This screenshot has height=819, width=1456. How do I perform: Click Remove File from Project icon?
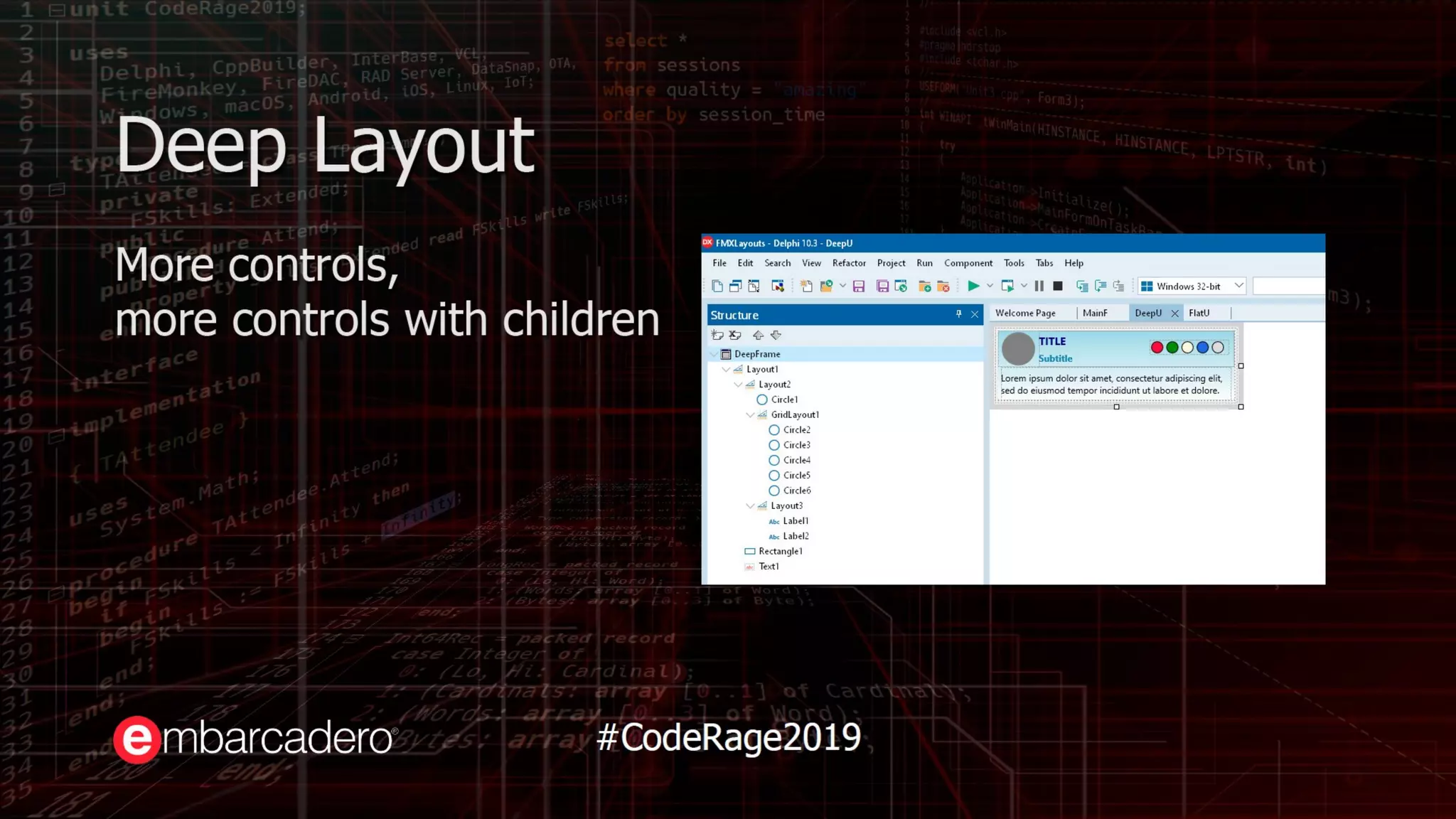(943, 286)
